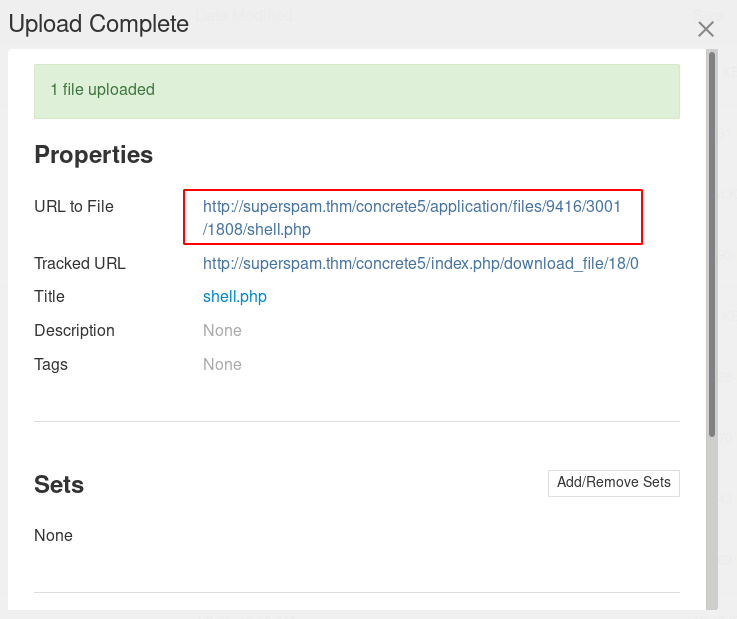
Task: Open the shell.php file URL link
Action: [411, 218]
